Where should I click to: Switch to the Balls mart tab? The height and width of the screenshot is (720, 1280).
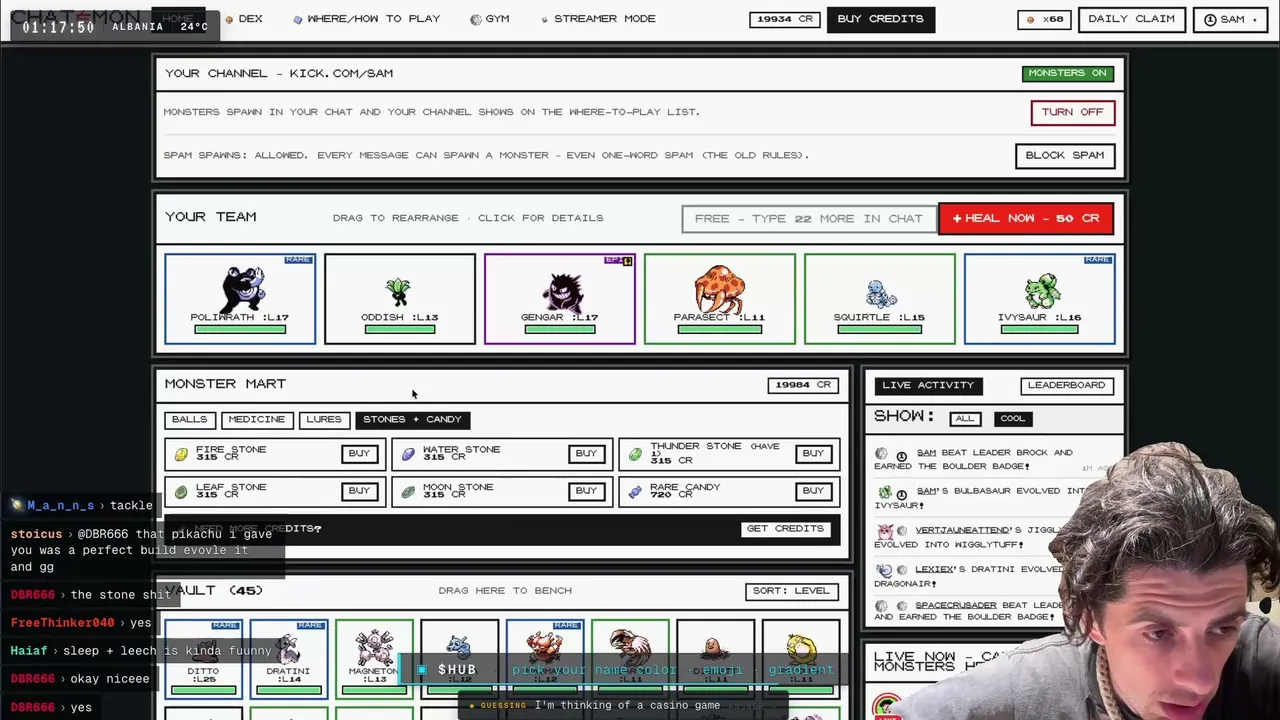click(x=189, y=420)
